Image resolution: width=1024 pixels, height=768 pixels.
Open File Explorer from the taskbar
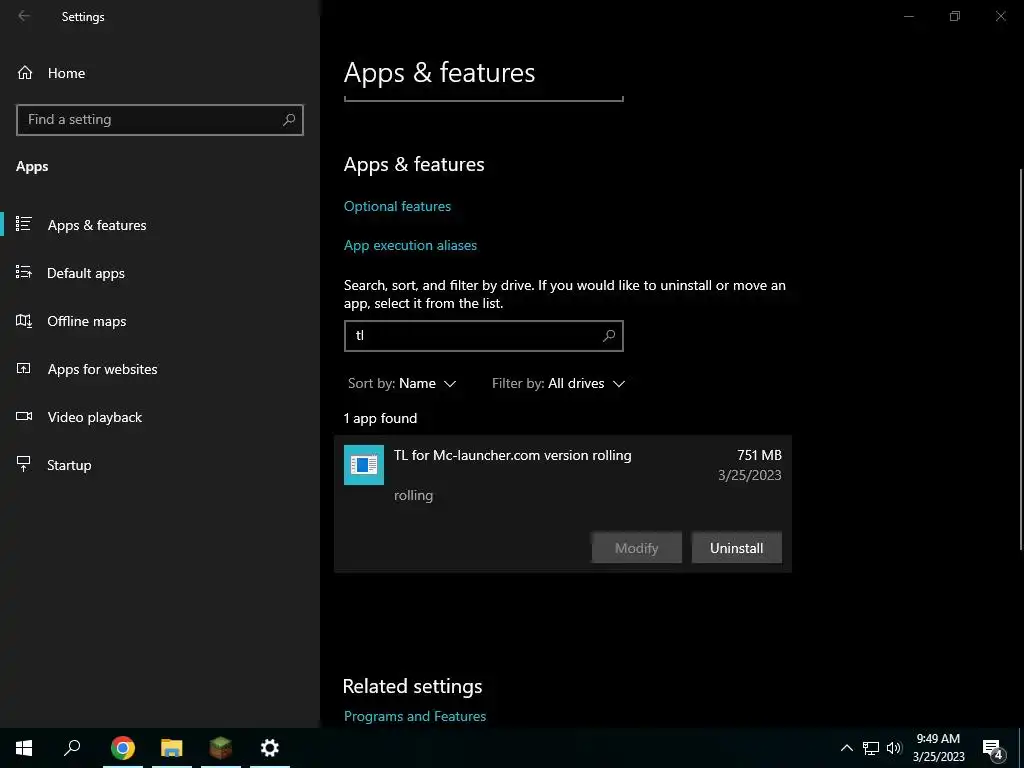(172, 748)
